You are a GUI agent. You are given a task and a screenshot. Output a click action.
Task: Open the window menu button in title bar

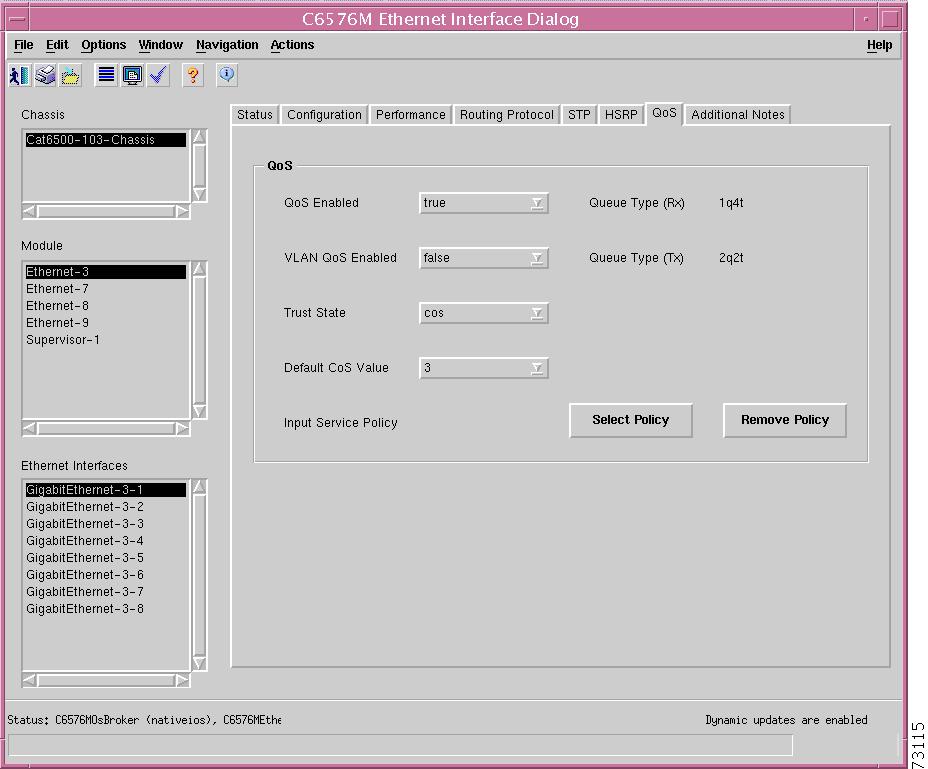[x=17, y=20]
